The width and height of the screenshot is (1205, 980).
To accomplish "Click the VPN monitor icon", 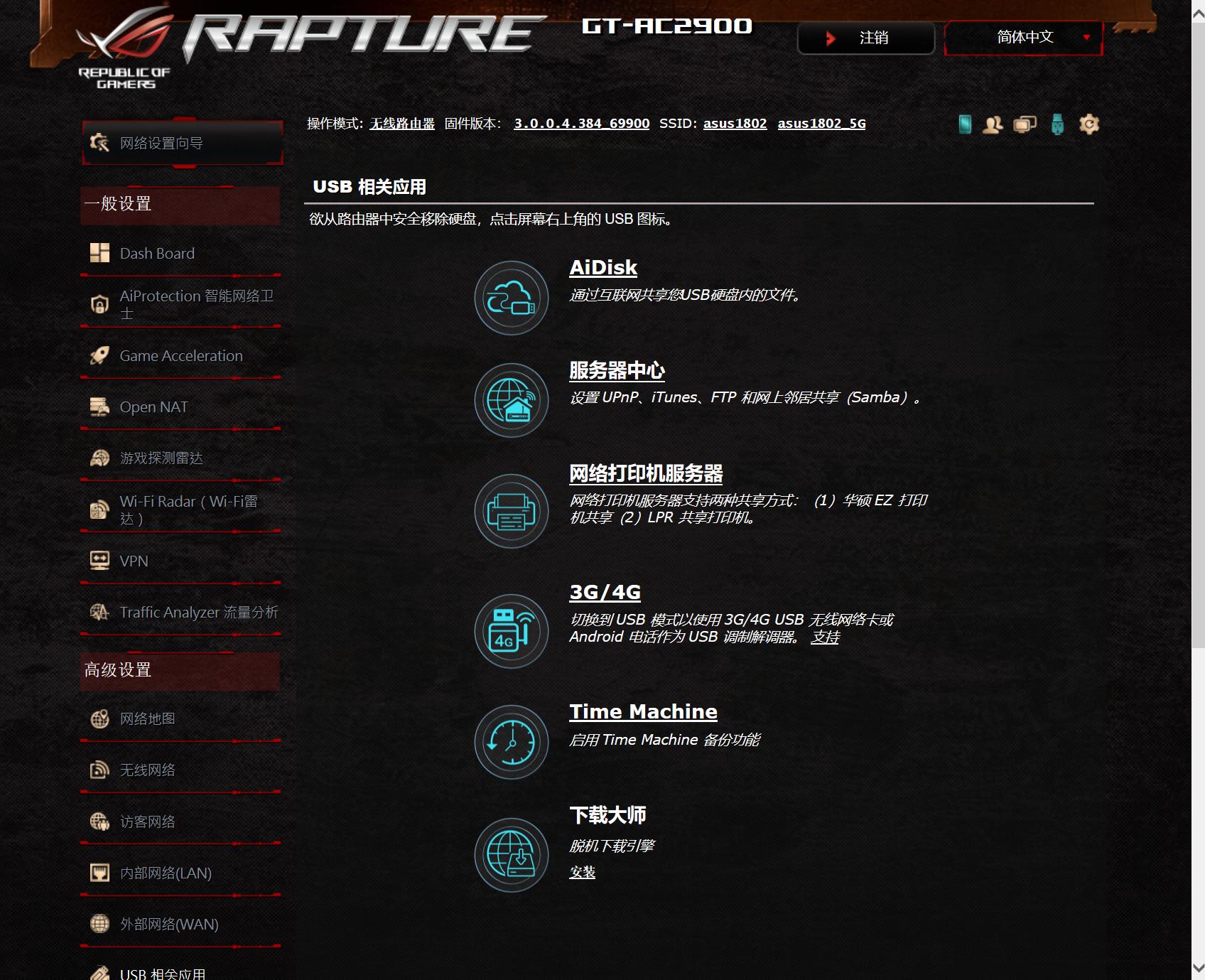I will tap(99, 561).
